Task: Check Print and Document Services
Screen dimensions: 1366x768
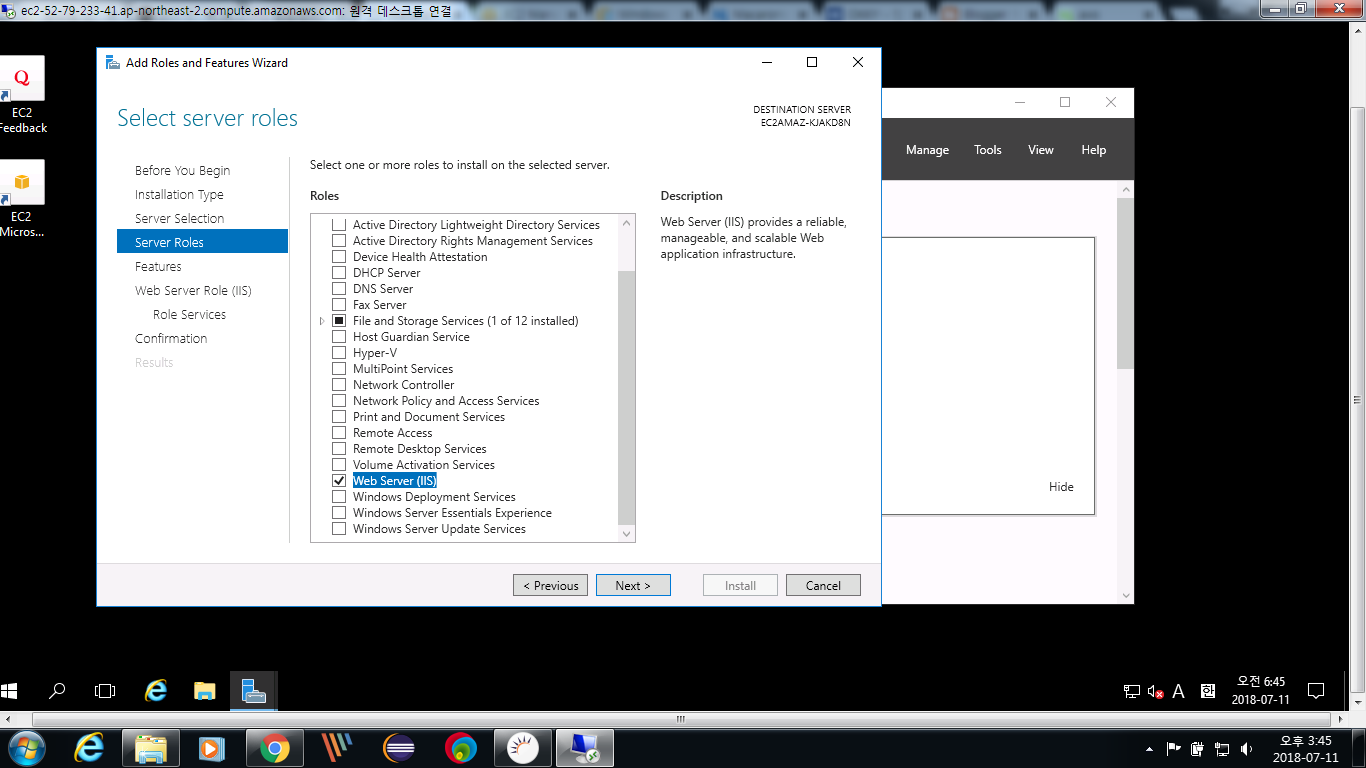Action: coord(339,417)
